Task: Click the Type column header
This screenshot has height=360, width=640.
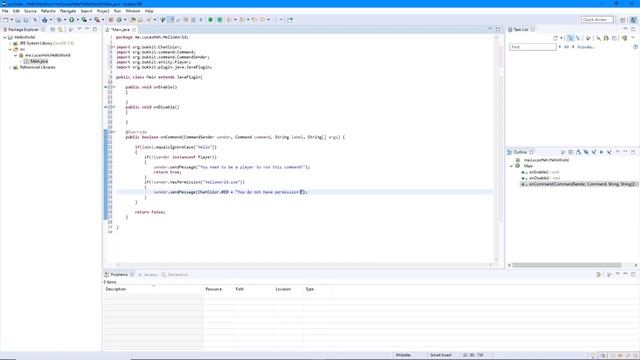Action: pos(318,289)
